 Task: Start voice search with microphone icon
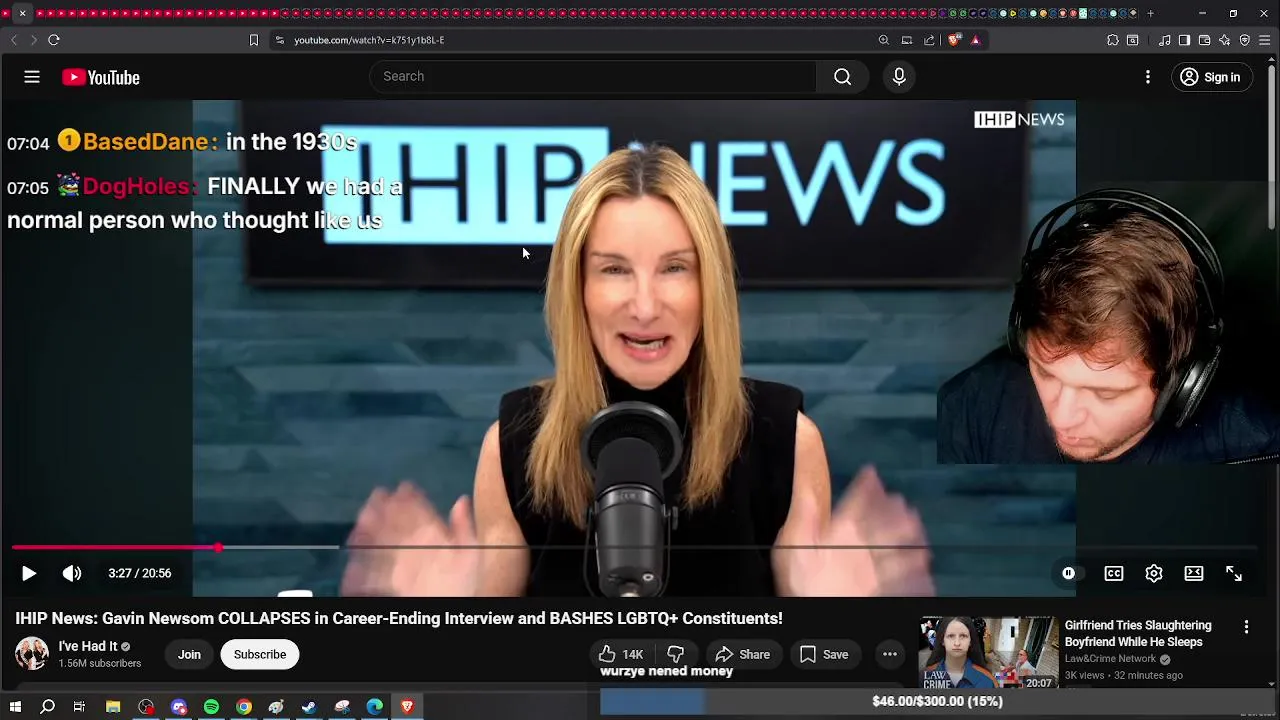pos(899,77)
